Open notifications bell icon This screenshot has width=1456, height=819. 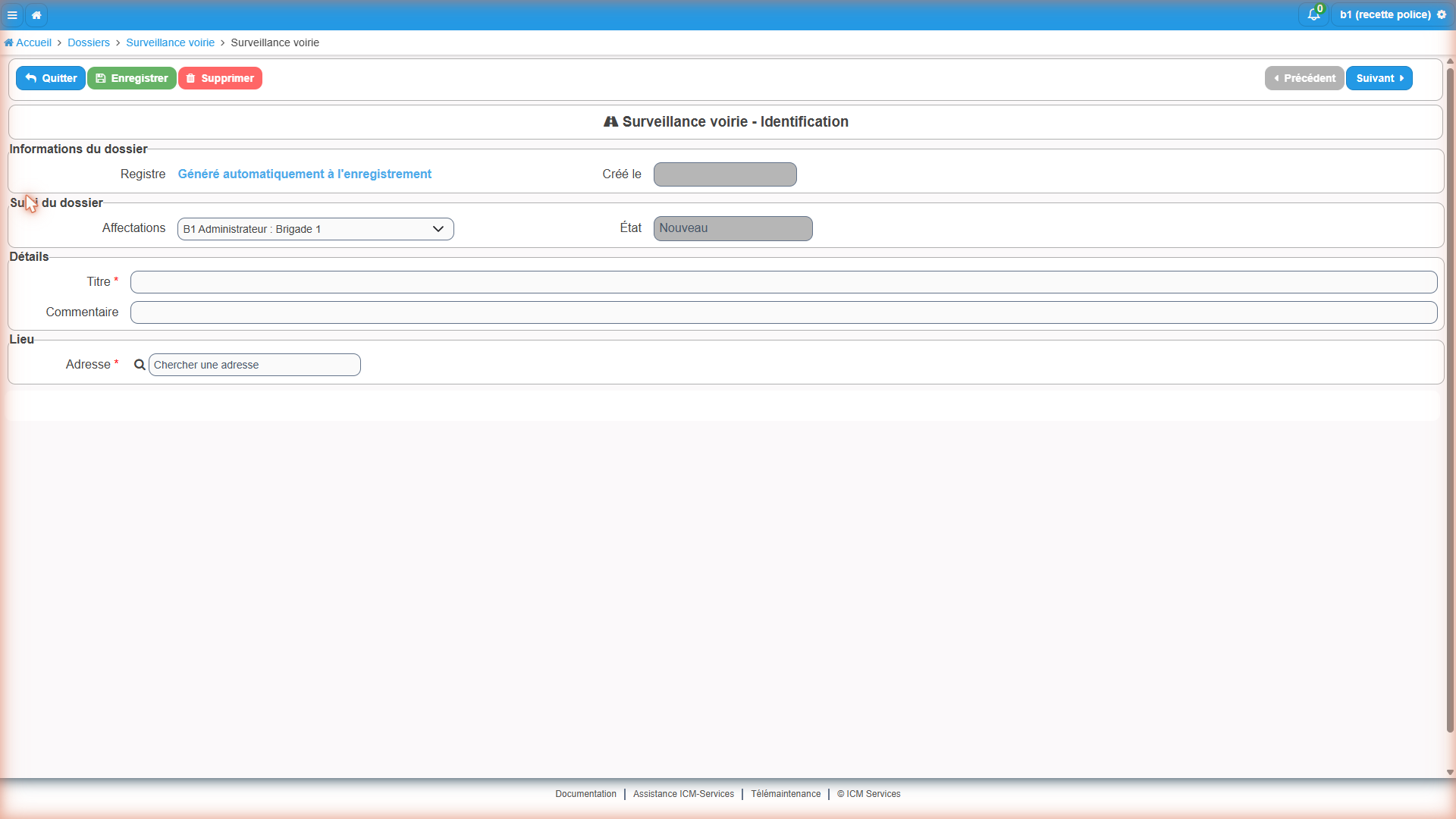[x=1313, y=14]
